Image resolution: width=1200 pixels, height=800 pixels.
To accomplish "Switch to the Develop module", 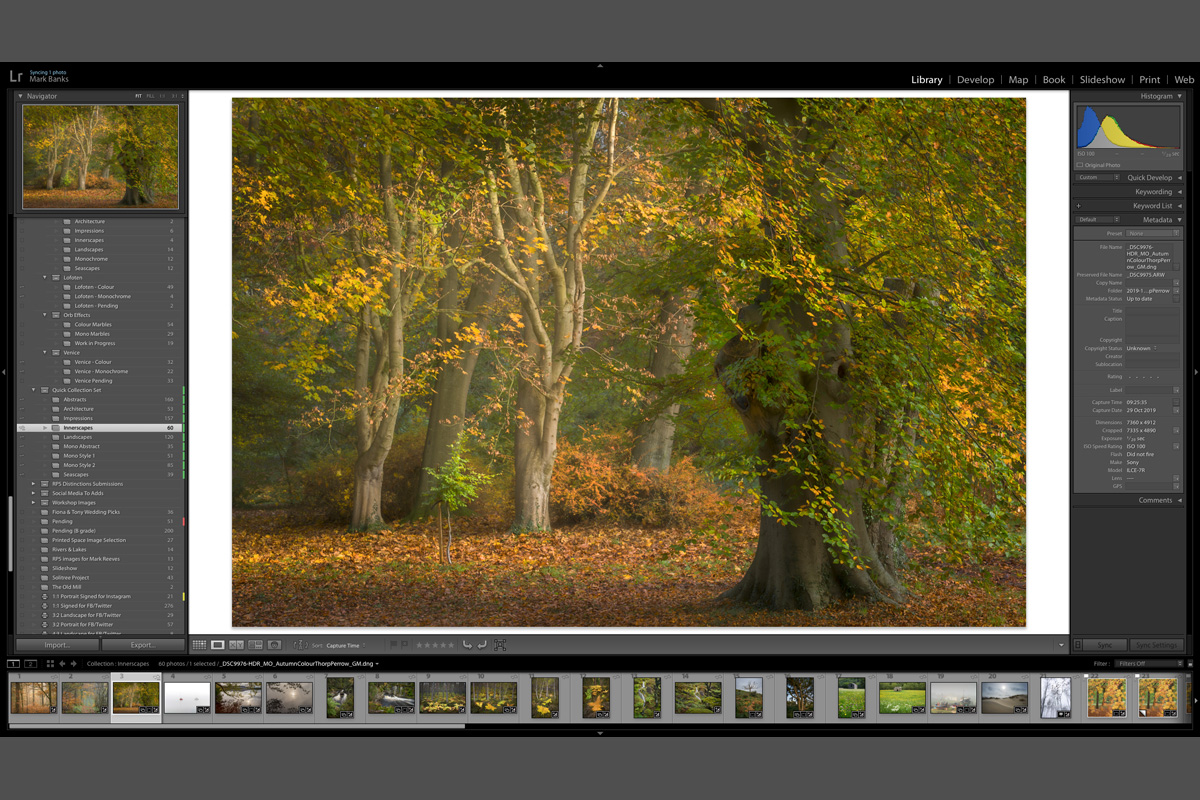I will tap(975, 80).
